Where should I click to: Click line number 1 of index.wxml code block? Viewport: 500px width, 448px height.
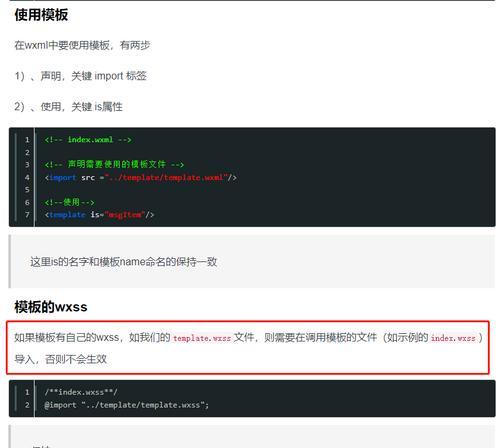[x=27, y=140]
